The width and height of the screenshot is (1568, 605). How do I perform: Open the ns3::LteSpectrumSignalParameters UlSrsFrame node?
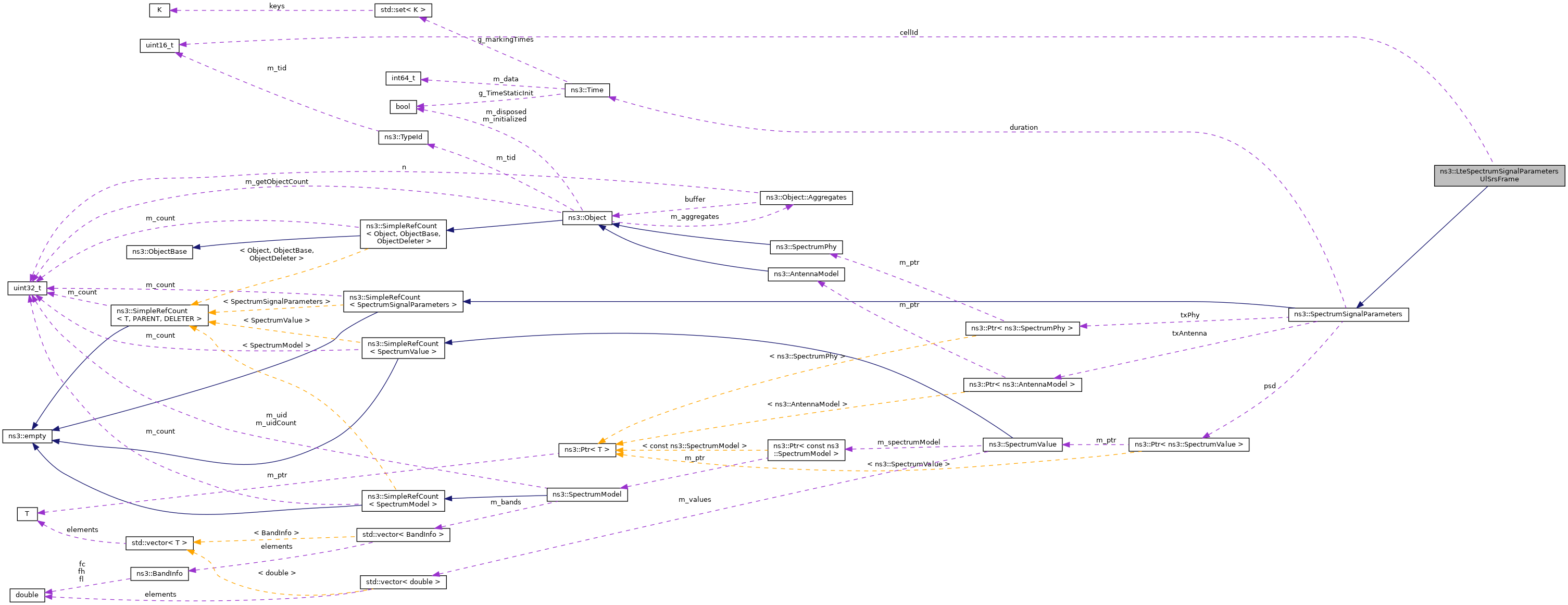point(1499,176)
